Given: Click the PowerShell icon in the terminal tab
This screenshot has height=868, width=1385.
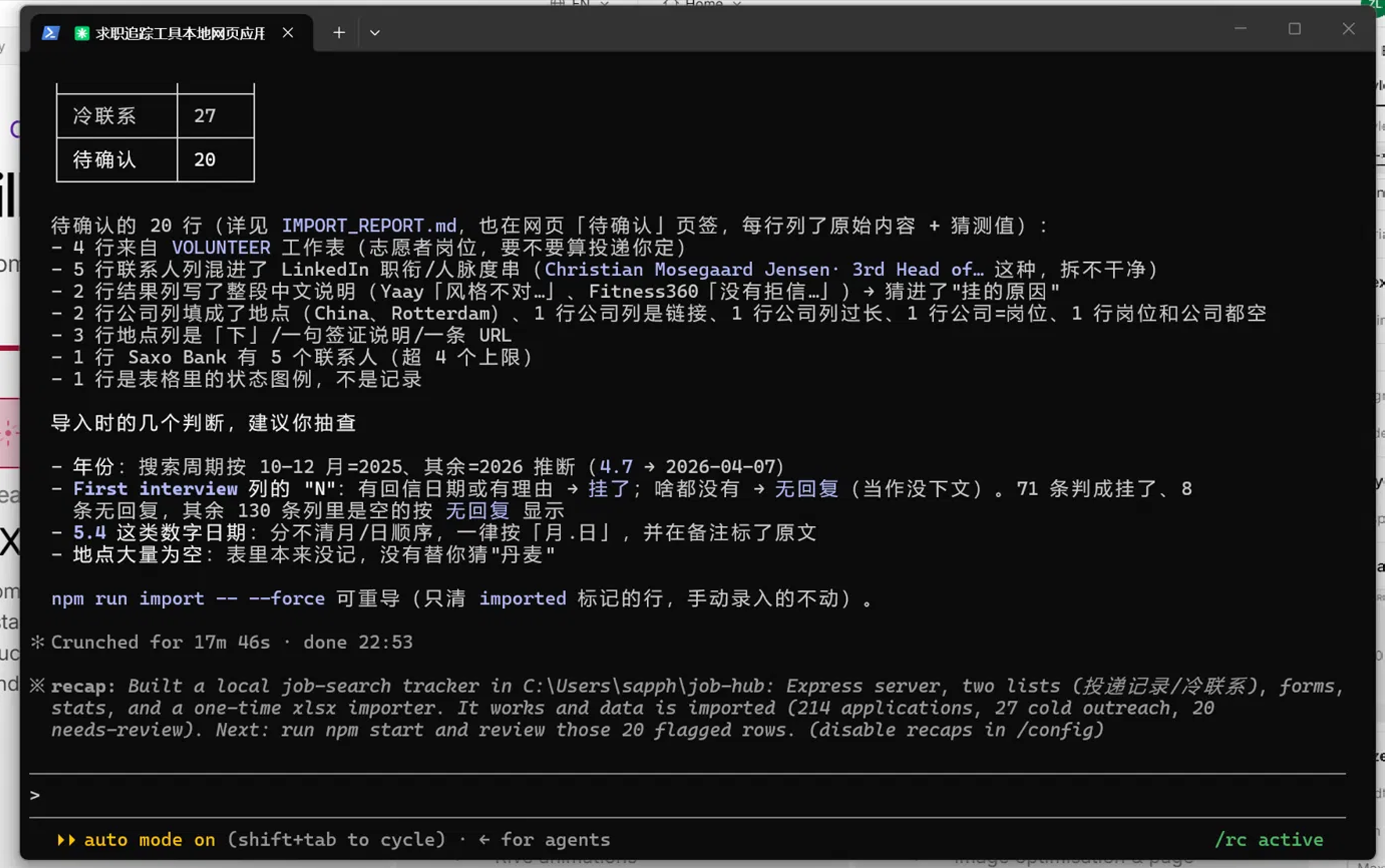Looking at the screenshot, I should pyautogui.click(x=51, y=33).
